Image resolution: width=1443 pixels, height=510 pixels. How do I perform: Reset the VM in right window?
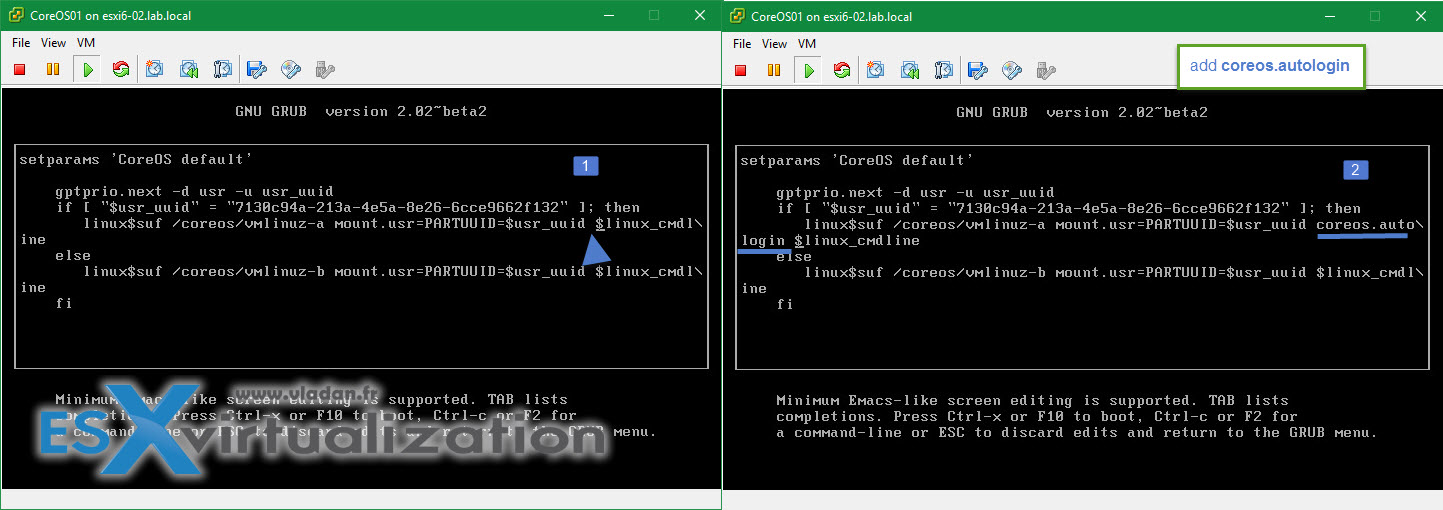[842, 70]
